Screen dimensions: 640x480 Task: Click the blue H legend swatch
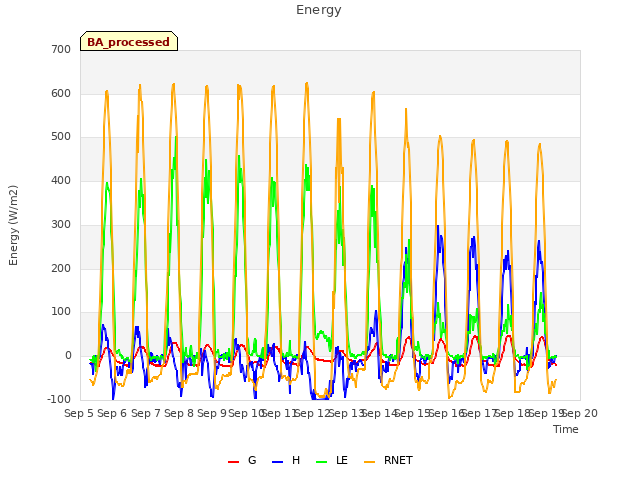pos(277,462)
